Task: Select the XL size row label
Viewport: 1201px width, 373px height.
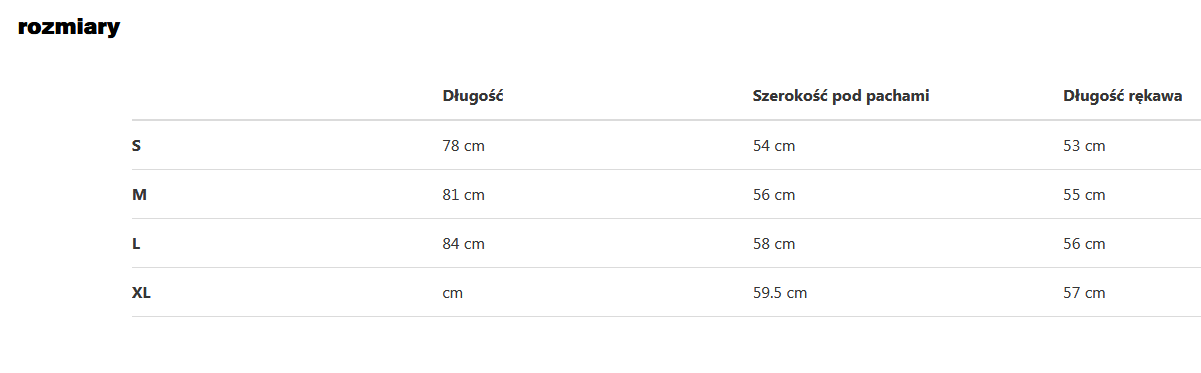Action: tap(141, 293)
